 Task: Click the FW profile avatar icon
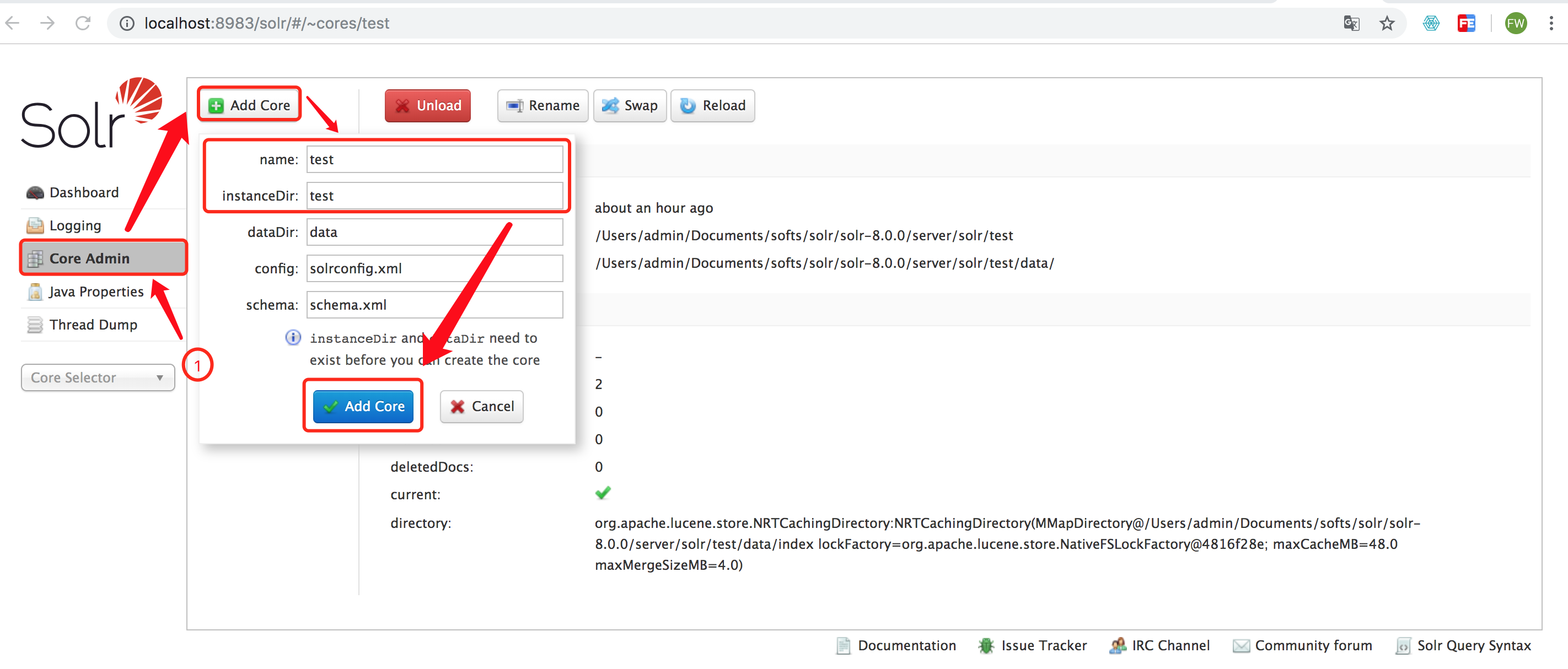point(1515,23)
